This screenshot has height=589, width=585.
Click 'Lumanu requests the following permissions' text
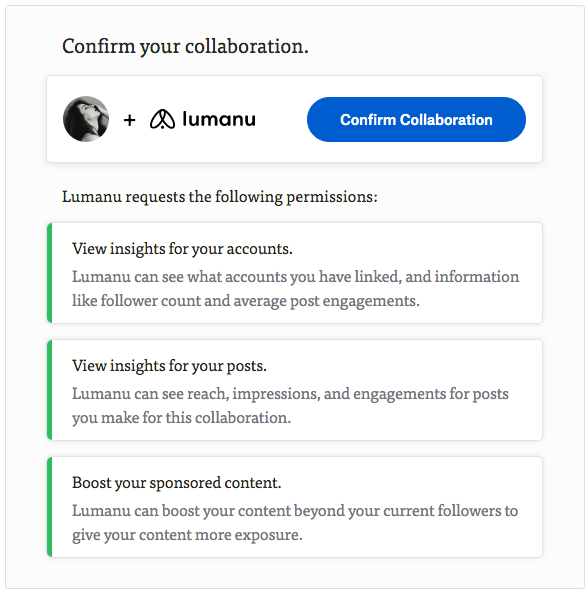220,197
